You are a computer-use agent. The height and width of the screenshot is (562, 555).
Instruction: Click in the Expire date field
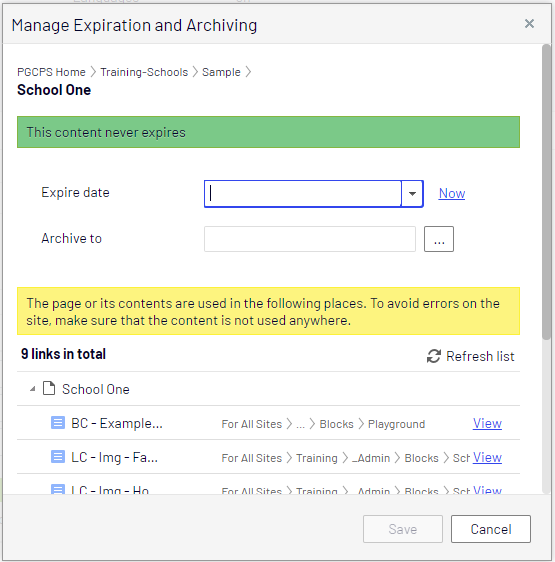tap(303, 194)
